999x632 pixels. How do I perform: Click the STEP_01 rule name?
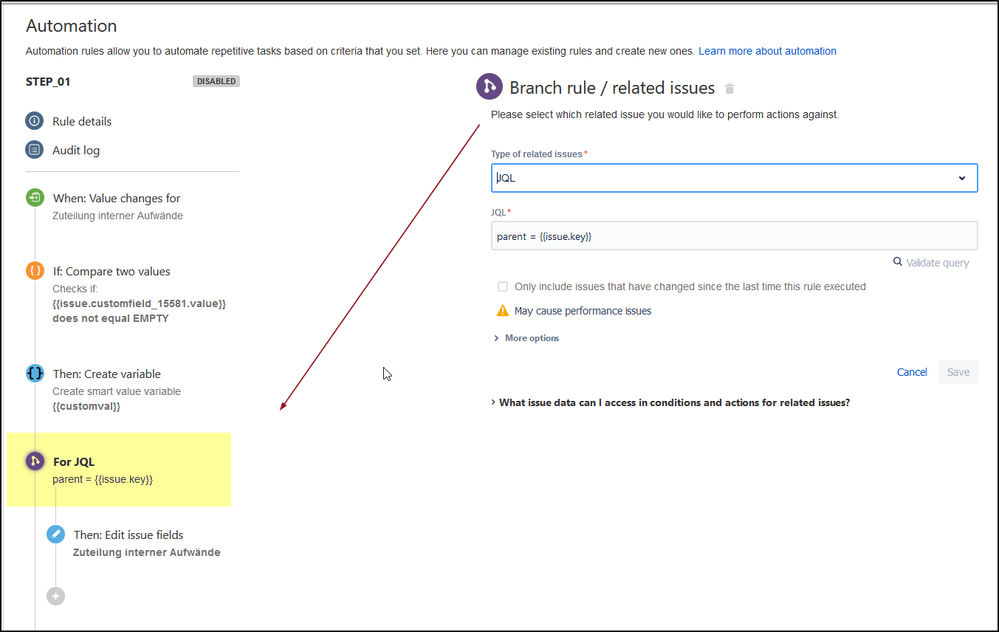pyautogui.click(x=48, y=82)
